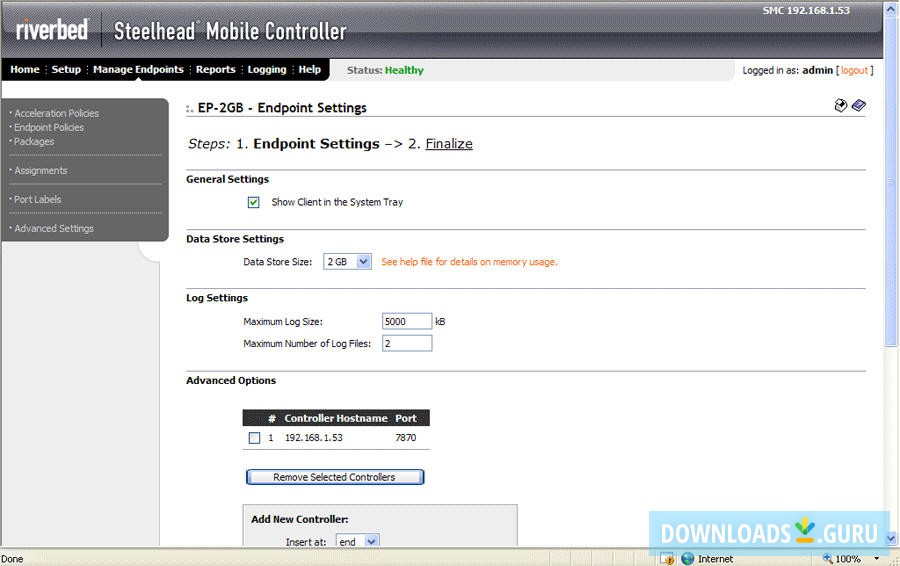Click the 192.168.1.53 hostname cell
The height and width of the screenshot is (566, 900).
point(313,437)
